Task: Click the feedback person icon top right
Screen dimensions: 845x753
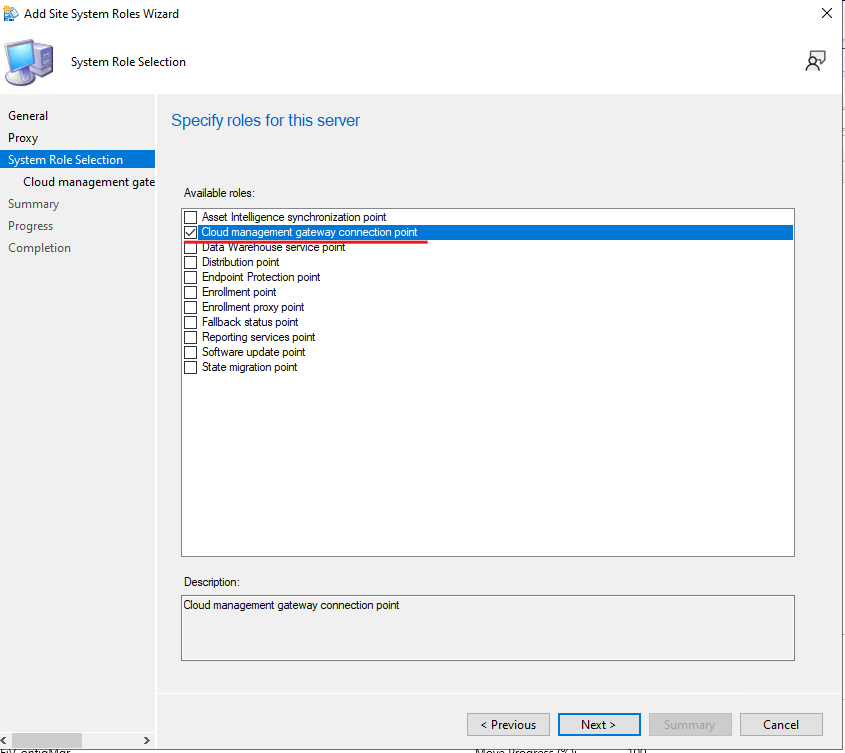Action: [x=815, y=62]
